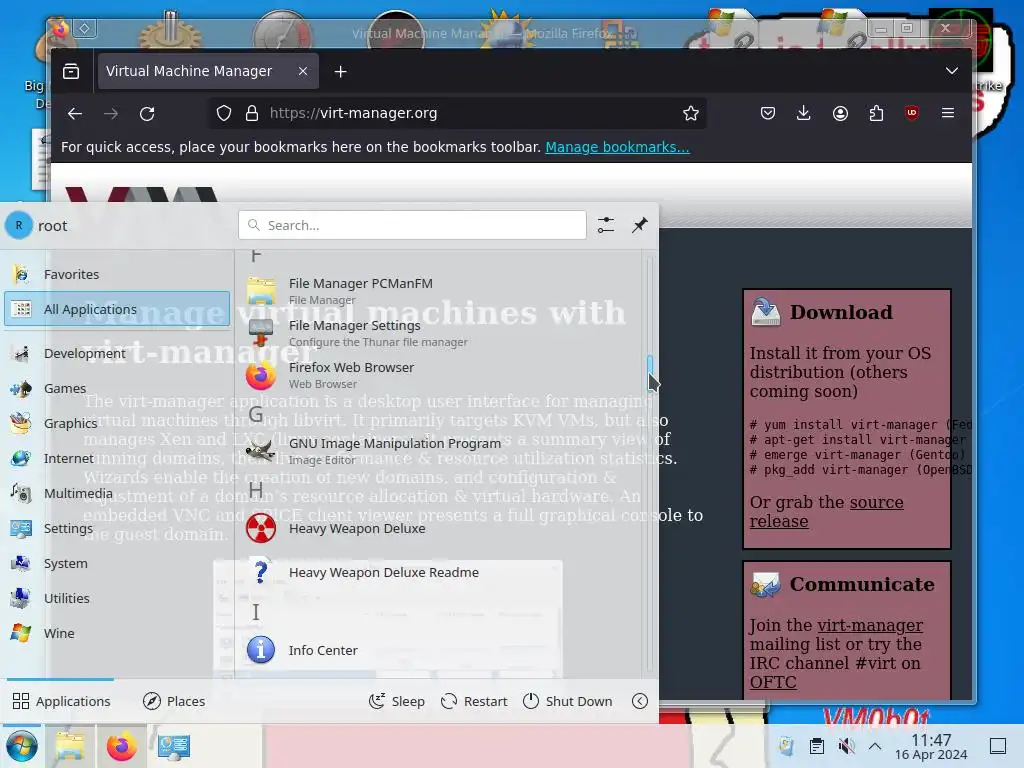1024x768 pixels.
Task: Click the Restart button
Action: point(474,701)
